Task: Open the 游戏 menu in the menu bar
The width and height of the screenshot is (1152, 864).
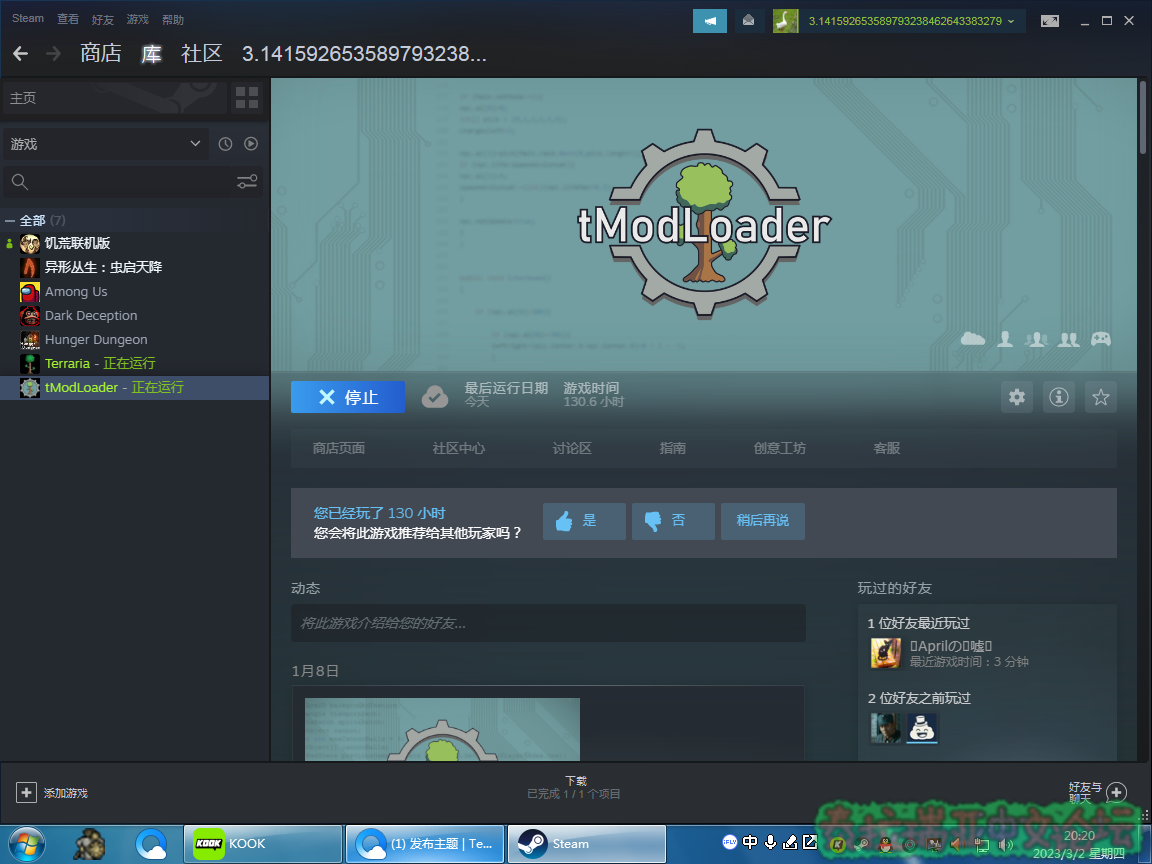Action: tap(137, 19)
